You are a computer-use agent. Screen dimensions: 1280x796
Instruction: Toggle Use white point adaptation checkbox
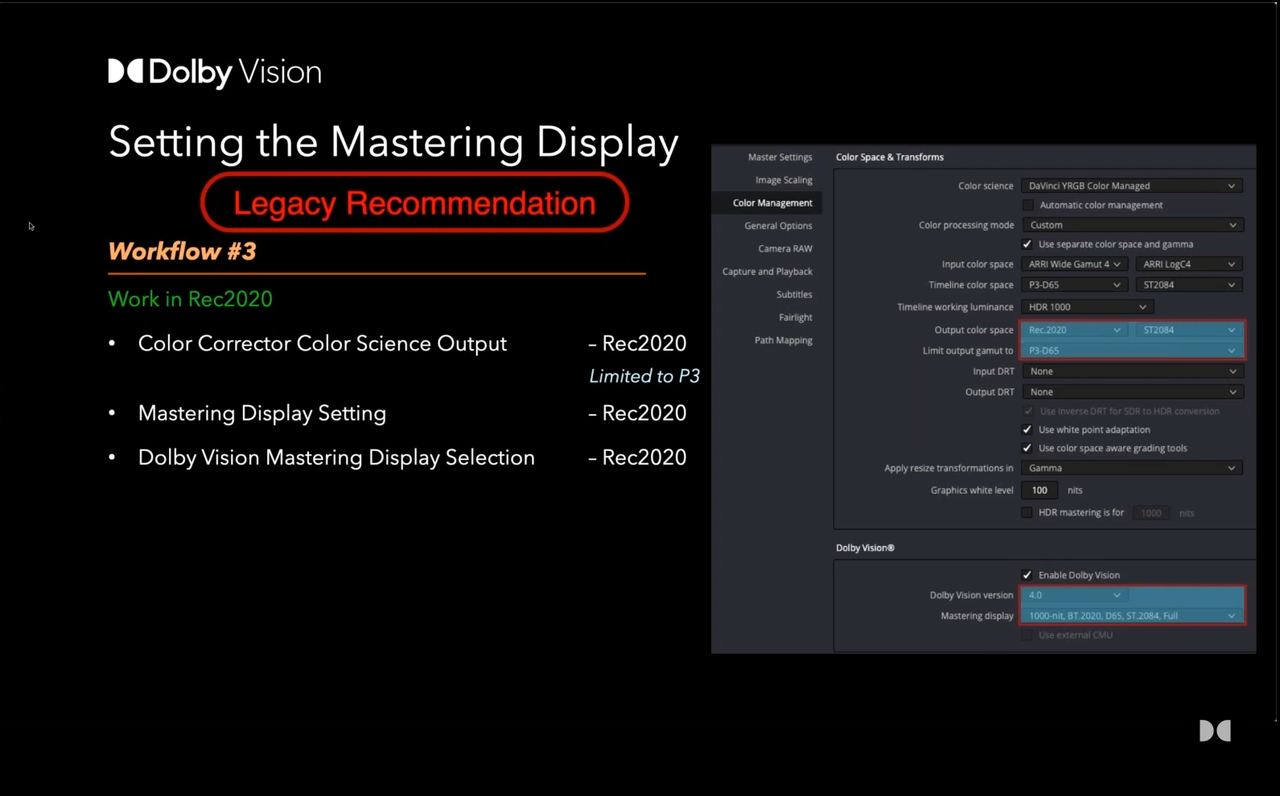pos(1027,430)
